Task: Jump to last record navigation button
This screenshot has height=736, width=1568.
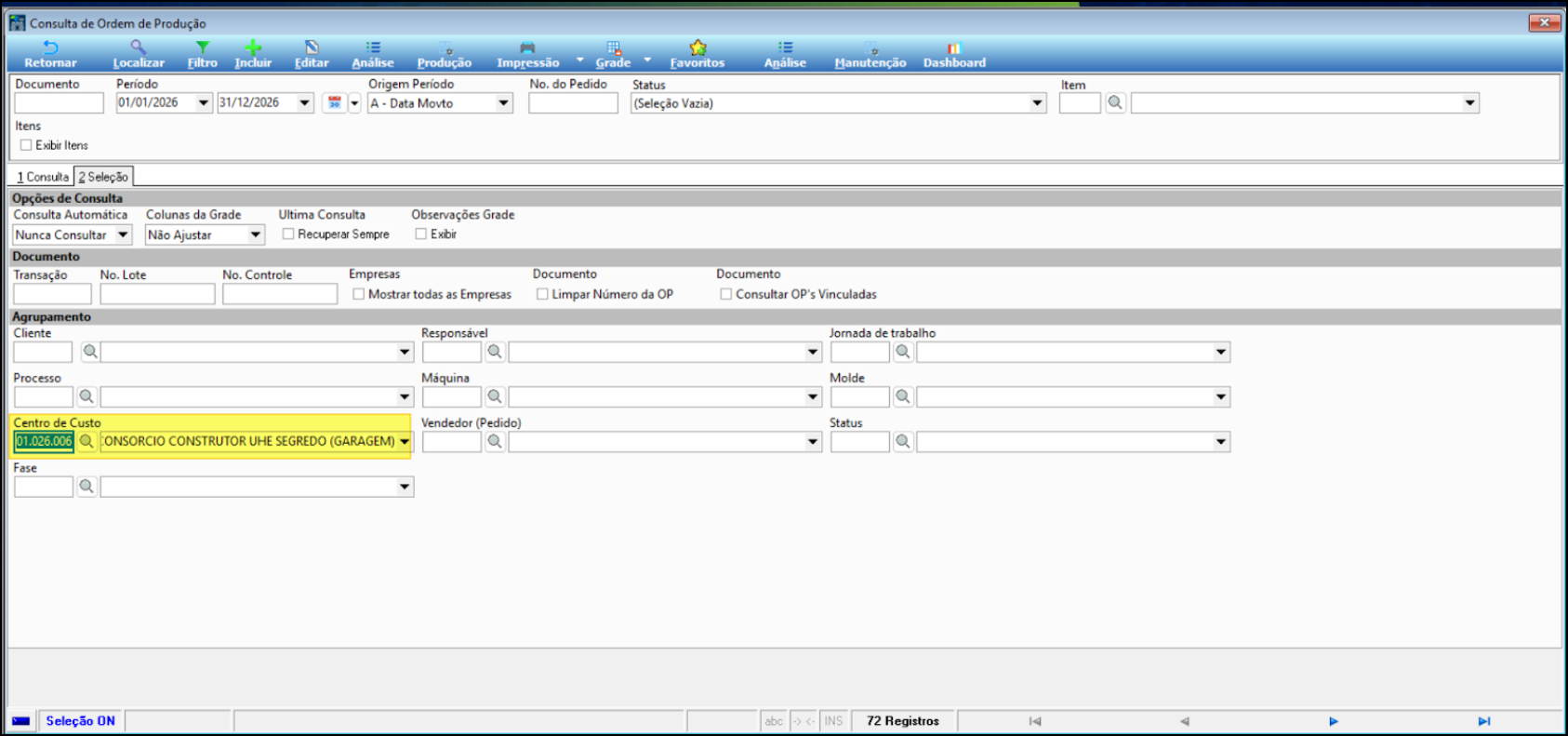Action: pos(1483,721)
